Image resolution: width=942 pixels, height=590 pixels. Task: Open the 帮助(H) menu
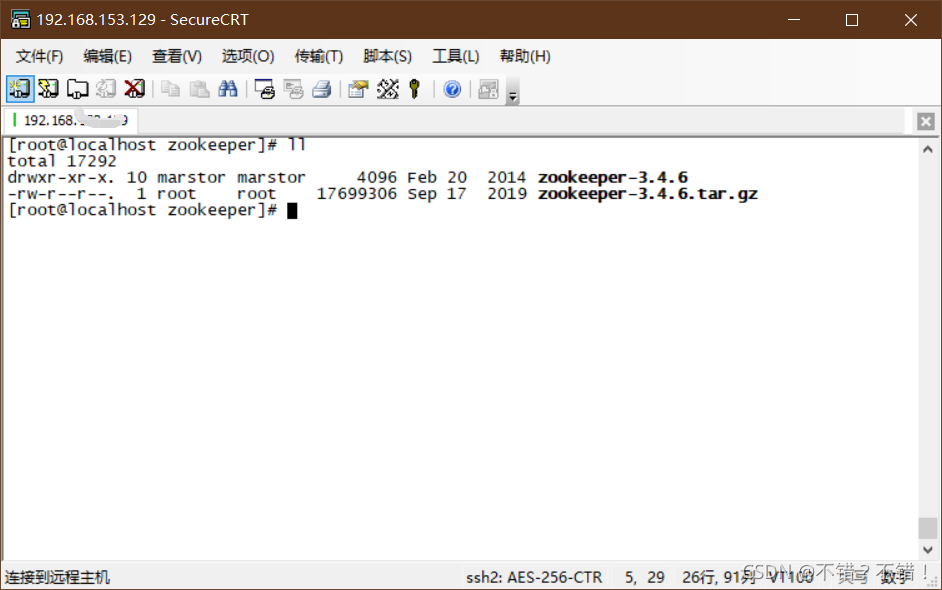tap(525, 56)
